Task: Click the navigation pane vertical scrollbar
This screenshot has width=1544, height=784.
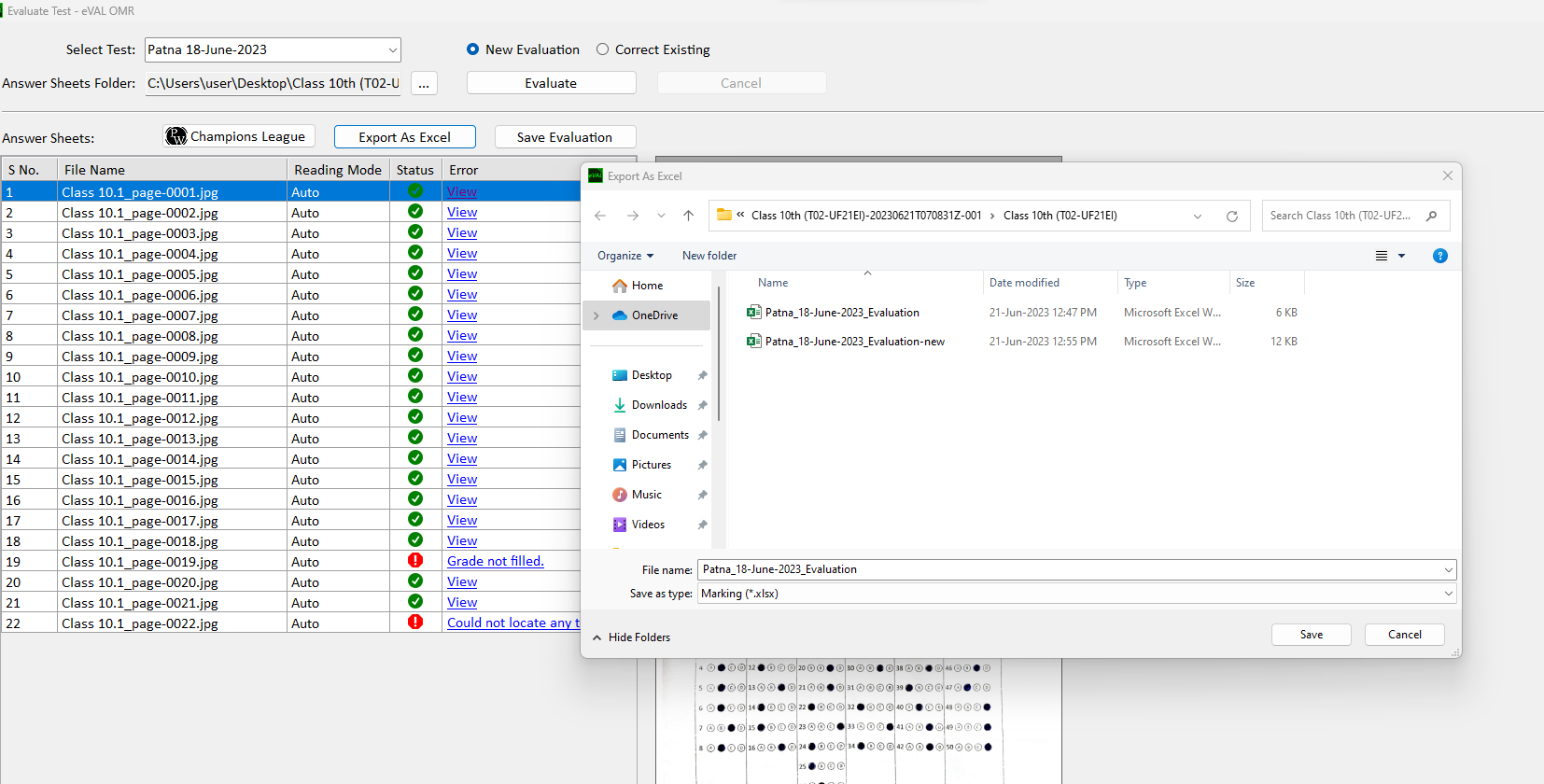Action: pyautogui.click(x=718, y=355)
